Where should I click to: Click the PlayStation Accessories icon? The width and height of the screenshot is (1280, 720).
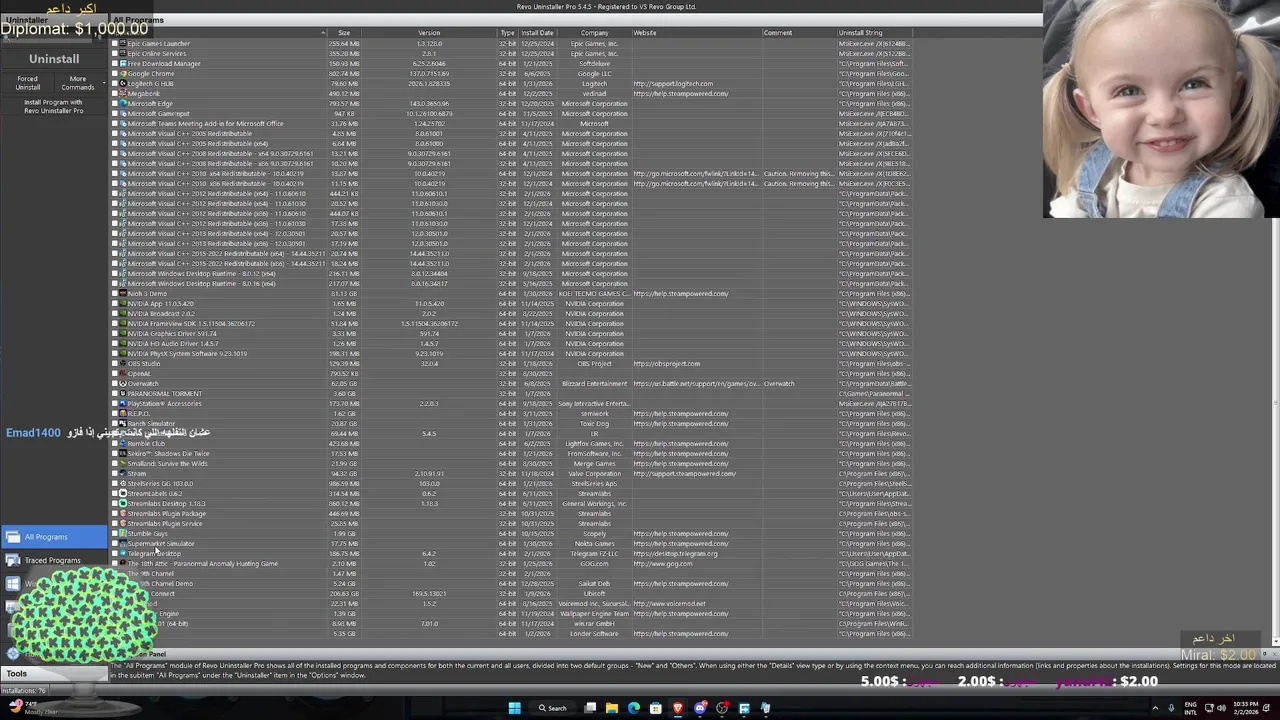(123, 404)
